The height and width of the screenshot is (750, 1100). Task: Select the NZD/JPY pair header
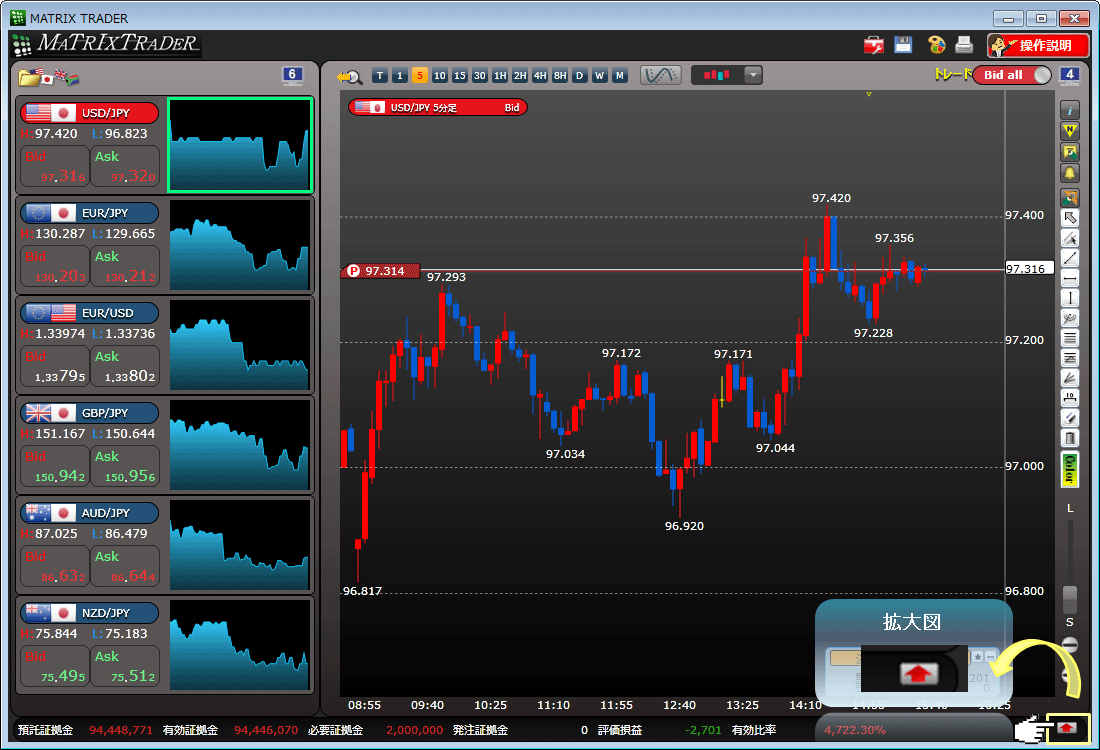[89, 612]
